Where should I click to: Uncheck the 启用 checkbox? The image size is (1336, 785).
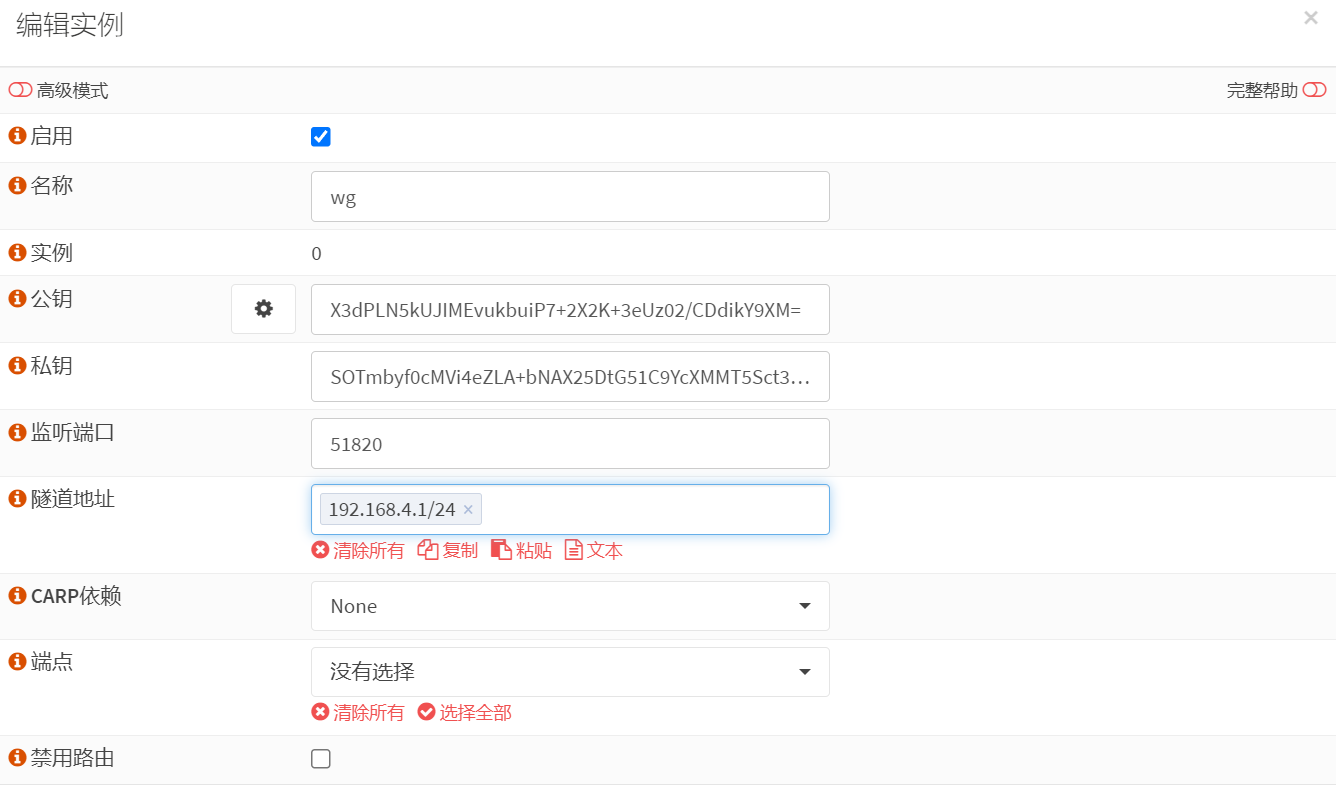[321, 137]
